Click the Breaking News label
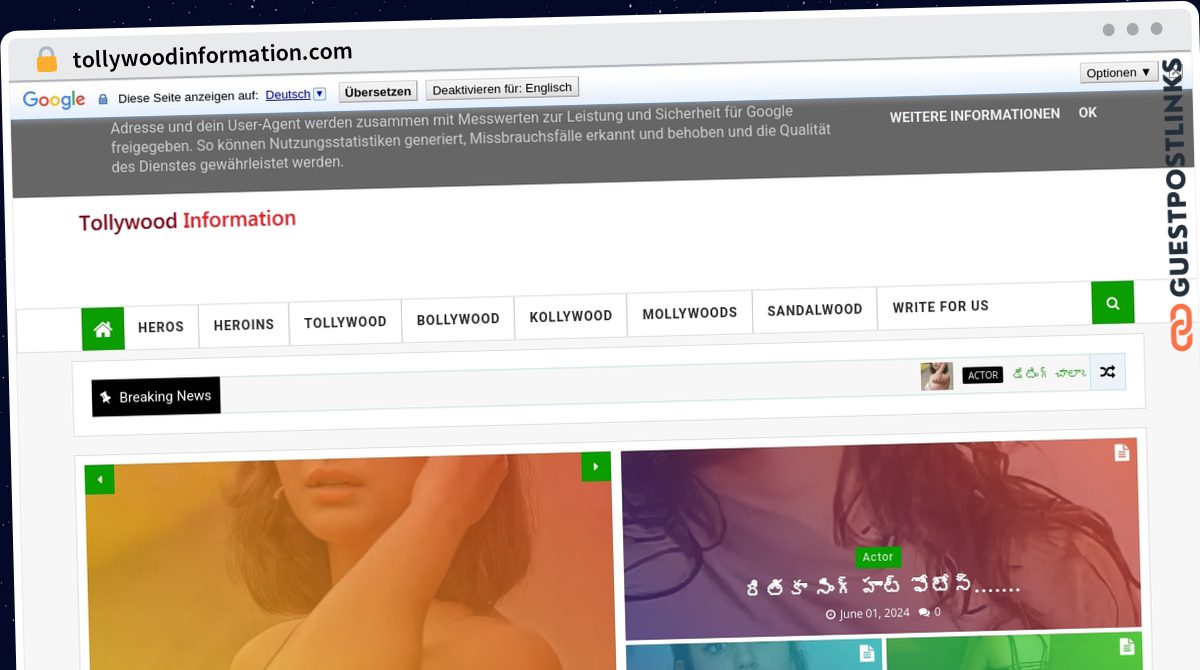1200x670 pixels. pyautogui.click(x=156, y=397)
